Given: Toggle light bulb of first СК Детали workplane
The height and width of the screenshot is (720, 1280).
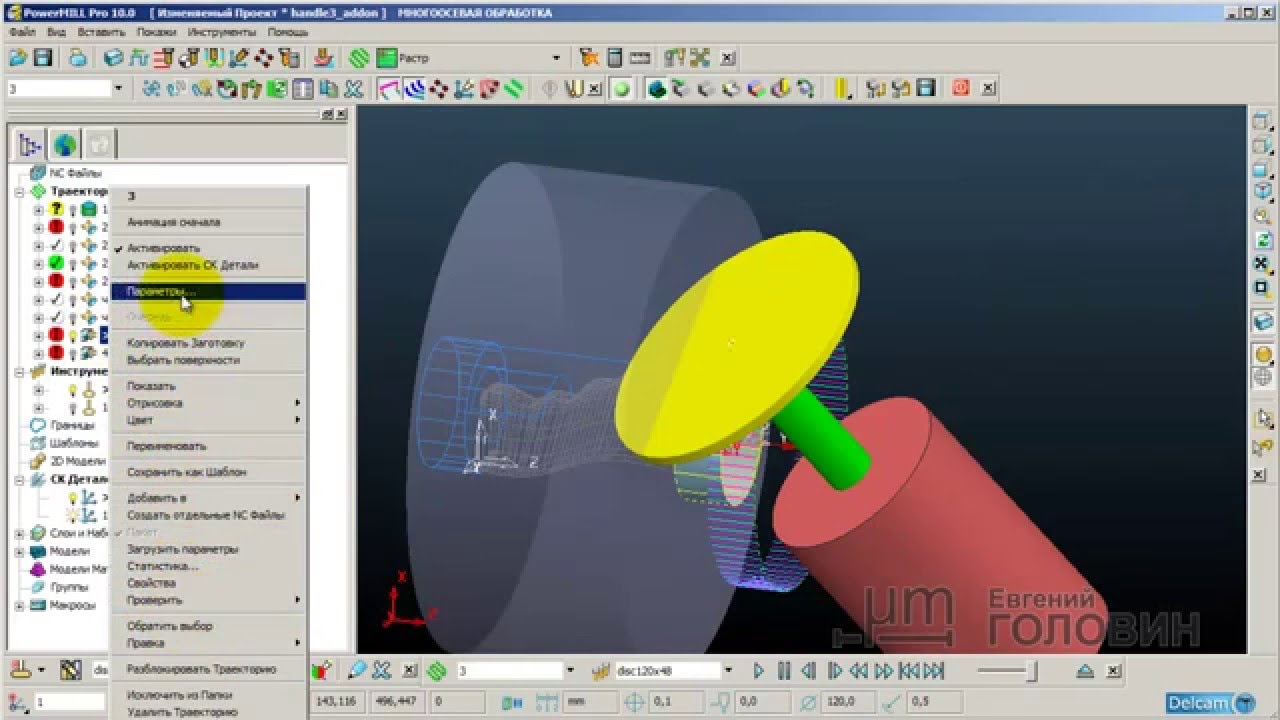Looking at the screenshot, I should coord(73,497).
